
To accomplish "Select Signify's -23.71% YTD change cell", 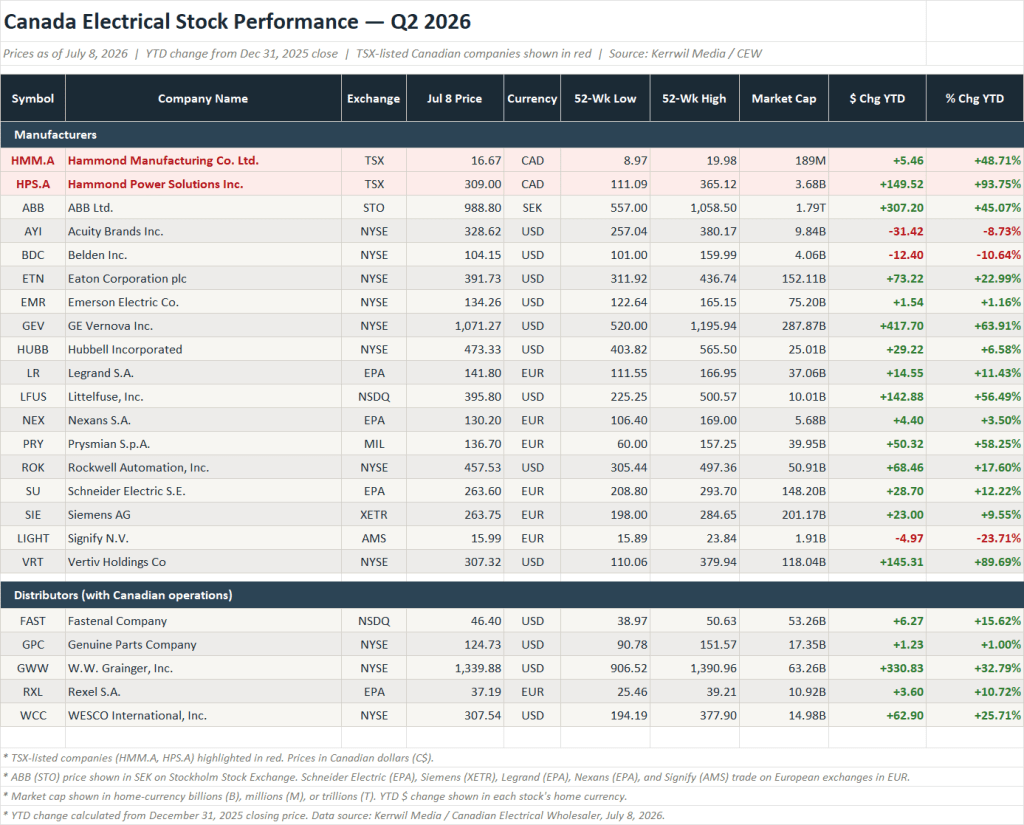I will 974,538.
